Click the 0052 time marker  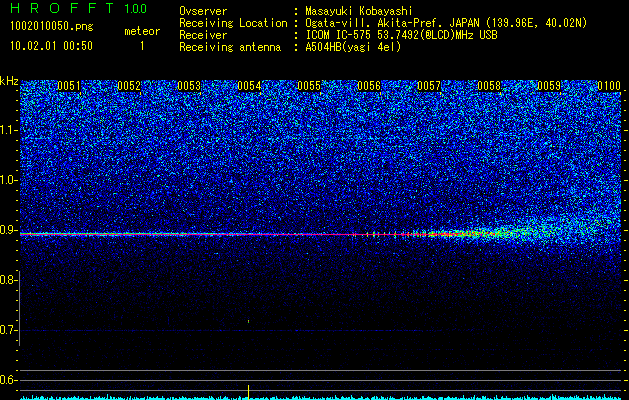tap(129, 86)
